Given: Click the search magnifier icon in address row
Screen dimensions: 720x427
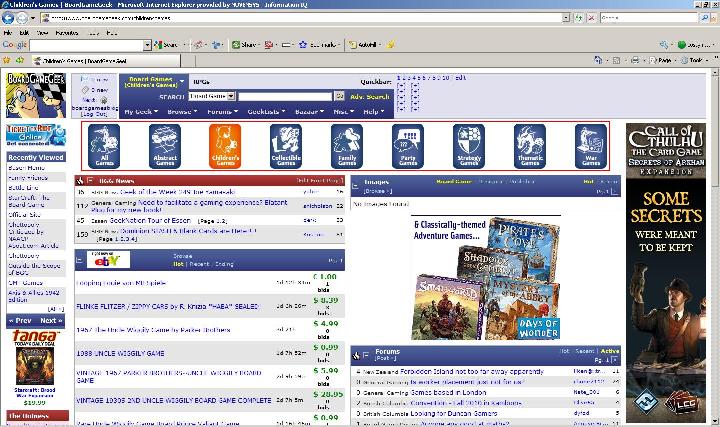Looking at the screenshot, I should click(x=704, y=18).
